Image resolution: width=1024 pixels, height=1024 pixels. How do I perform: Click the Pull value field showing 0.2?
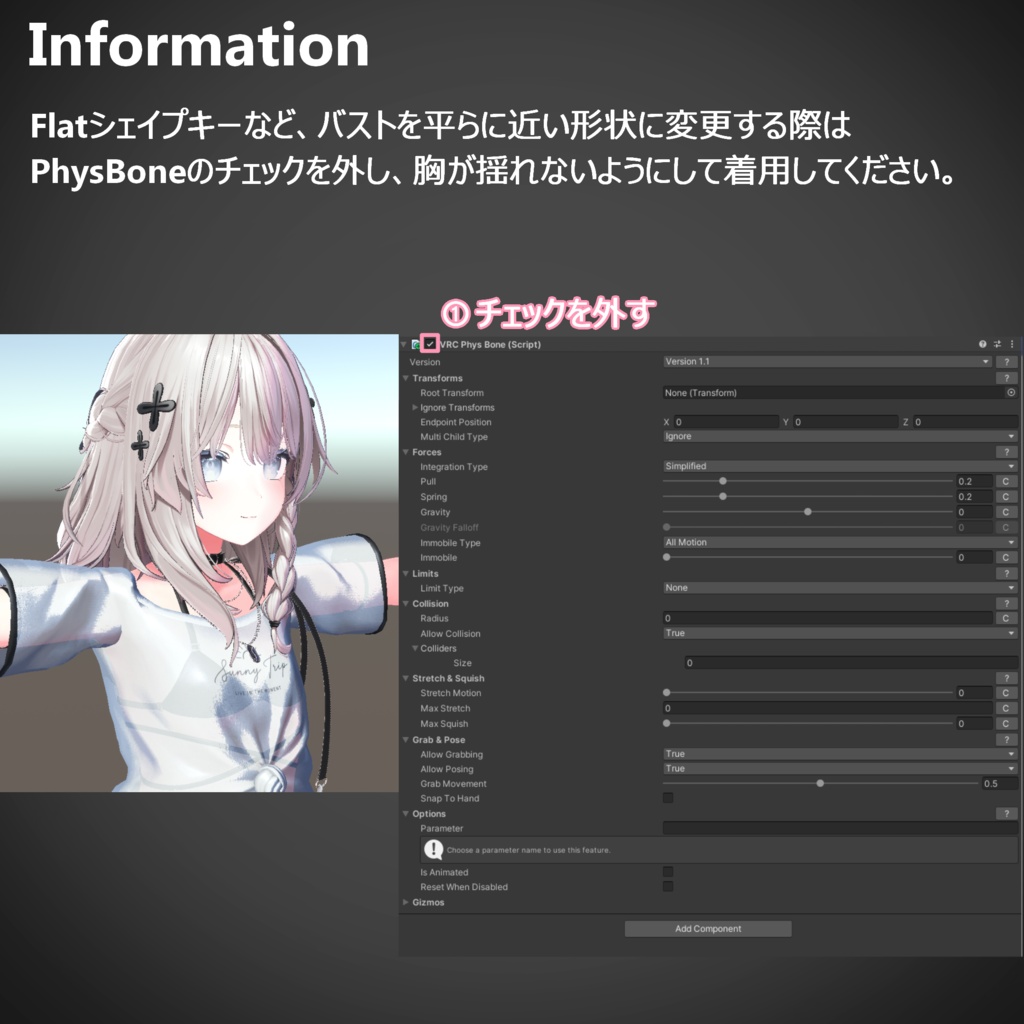[x=974, y=481]
